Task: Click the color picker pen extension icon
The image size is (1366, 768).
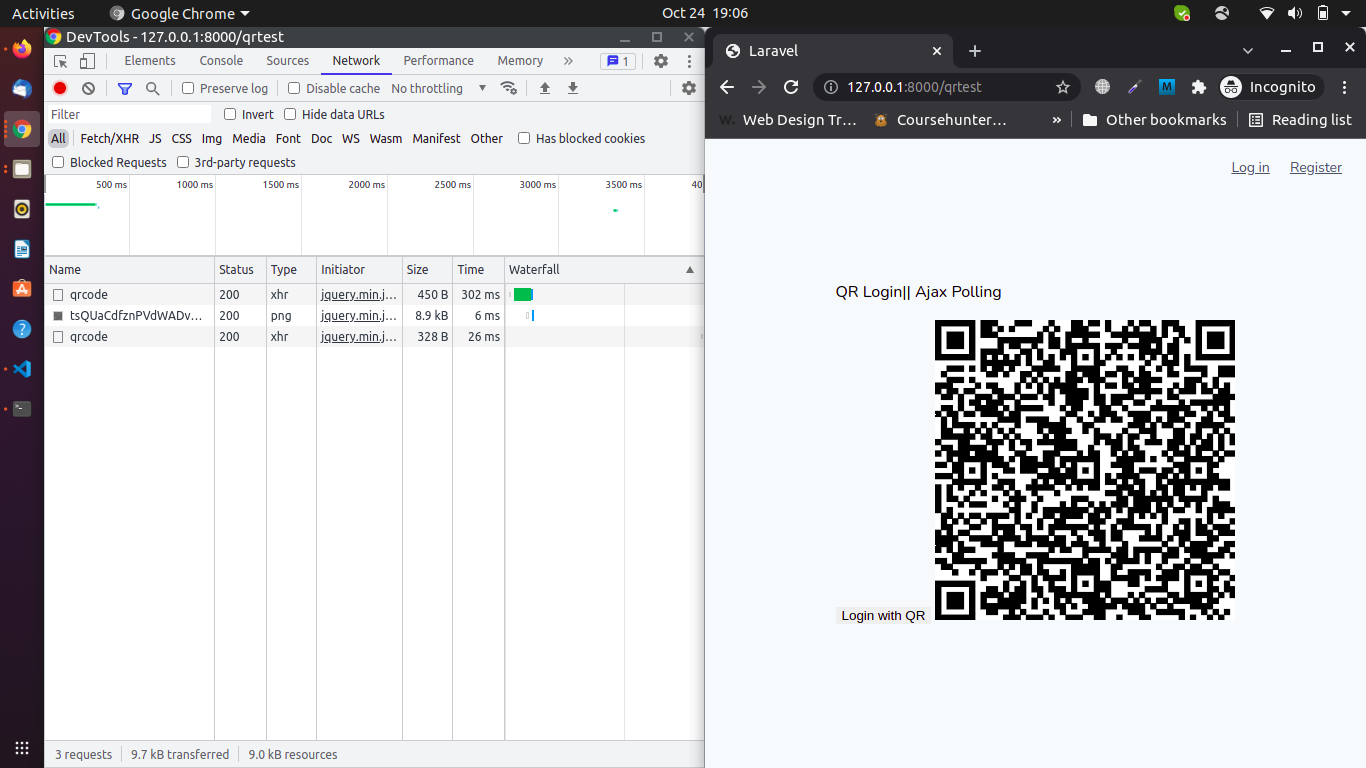Action: click(x=1134, y=87)
